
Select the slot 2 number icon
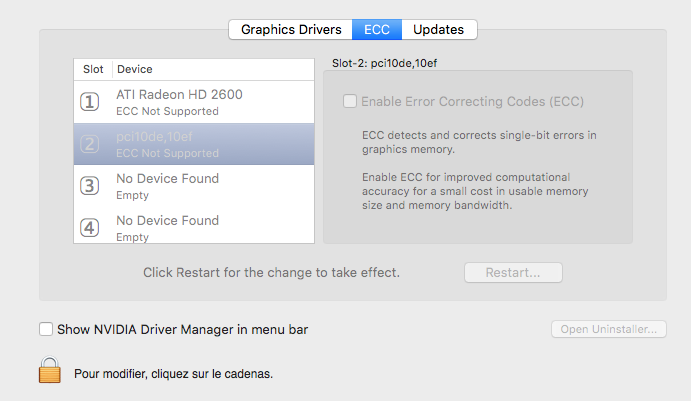click(x=89, y=144)
